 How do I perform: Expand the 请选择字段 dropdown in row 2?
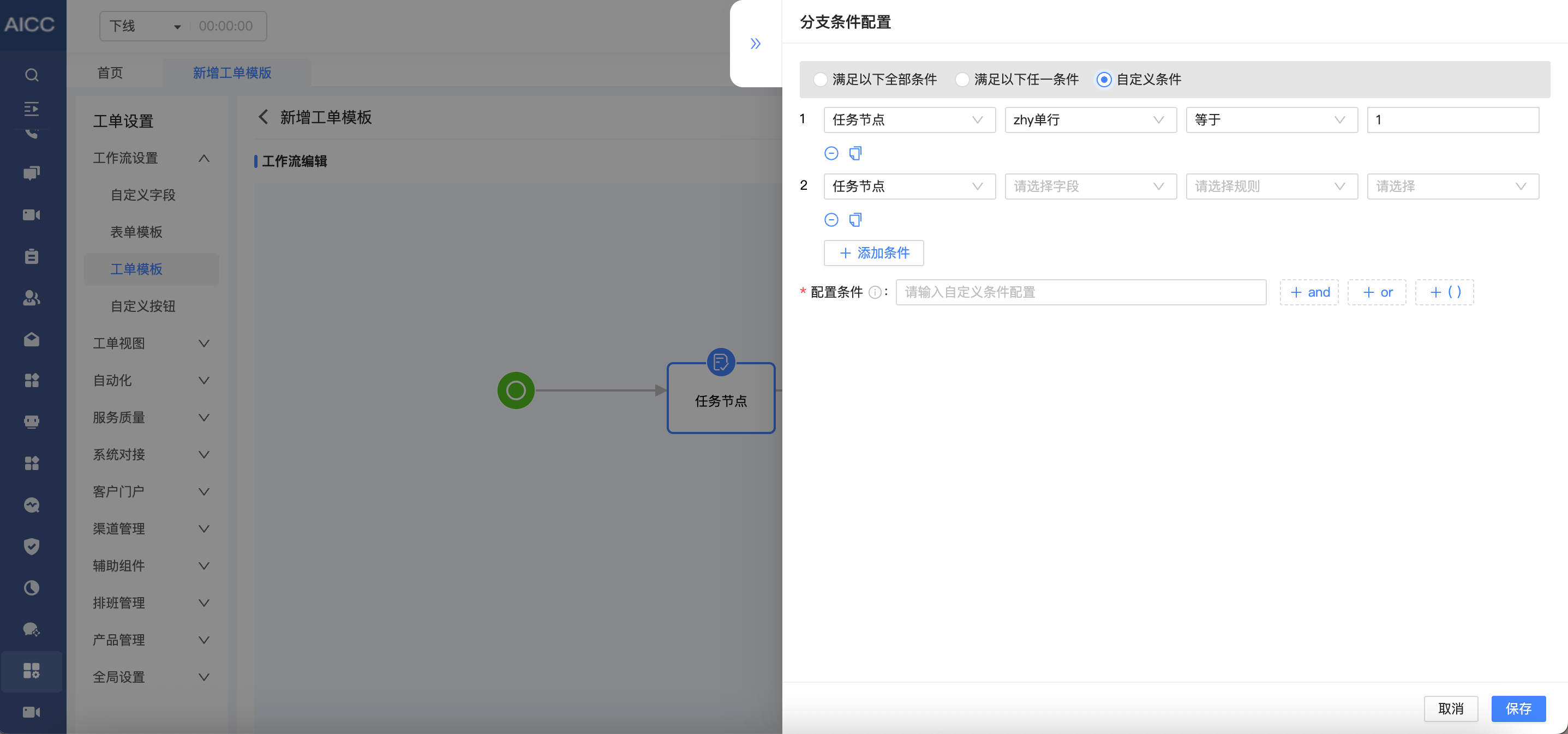[1090, 186]
